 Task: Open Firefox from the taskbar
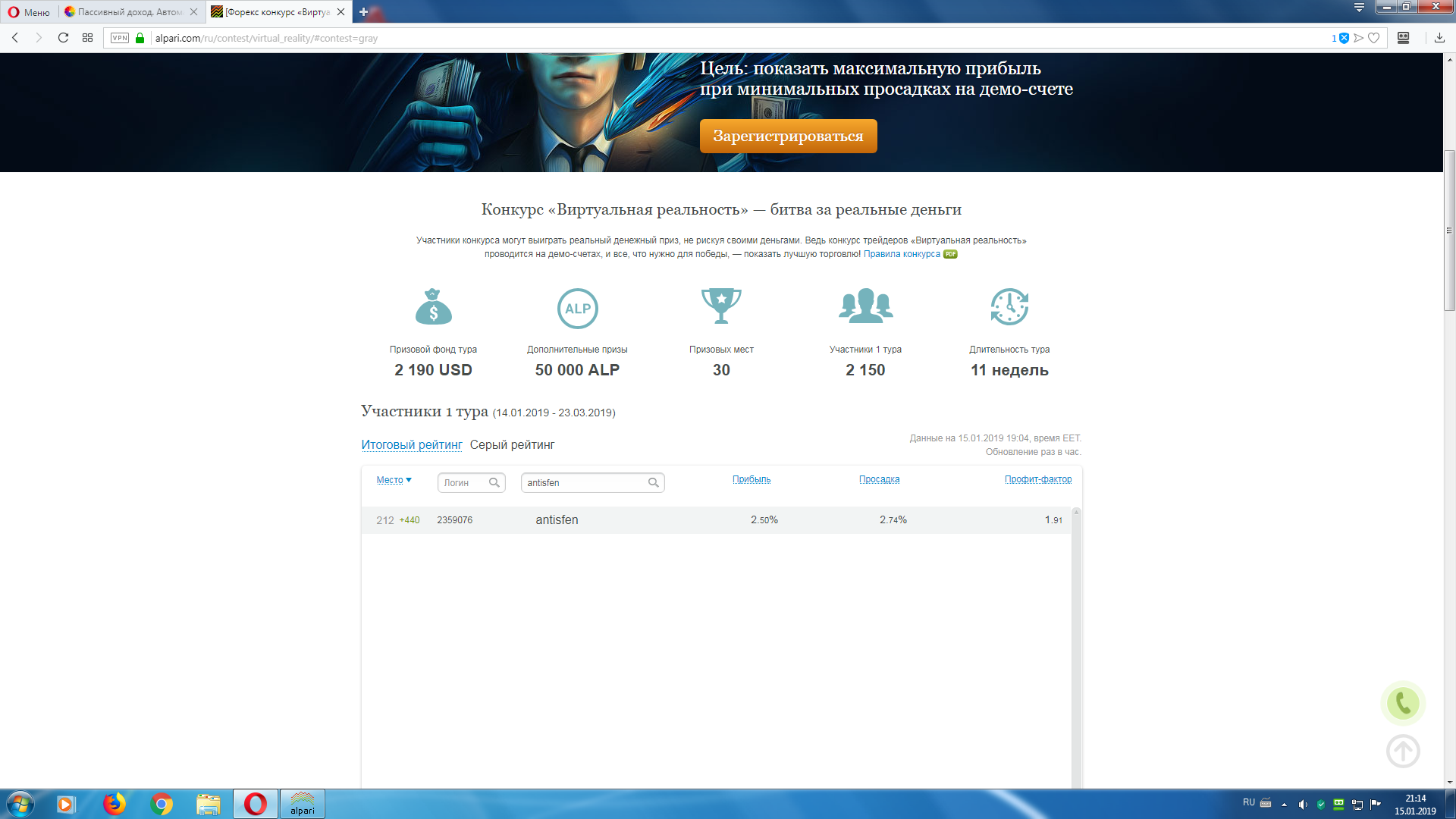coord(115,804)
